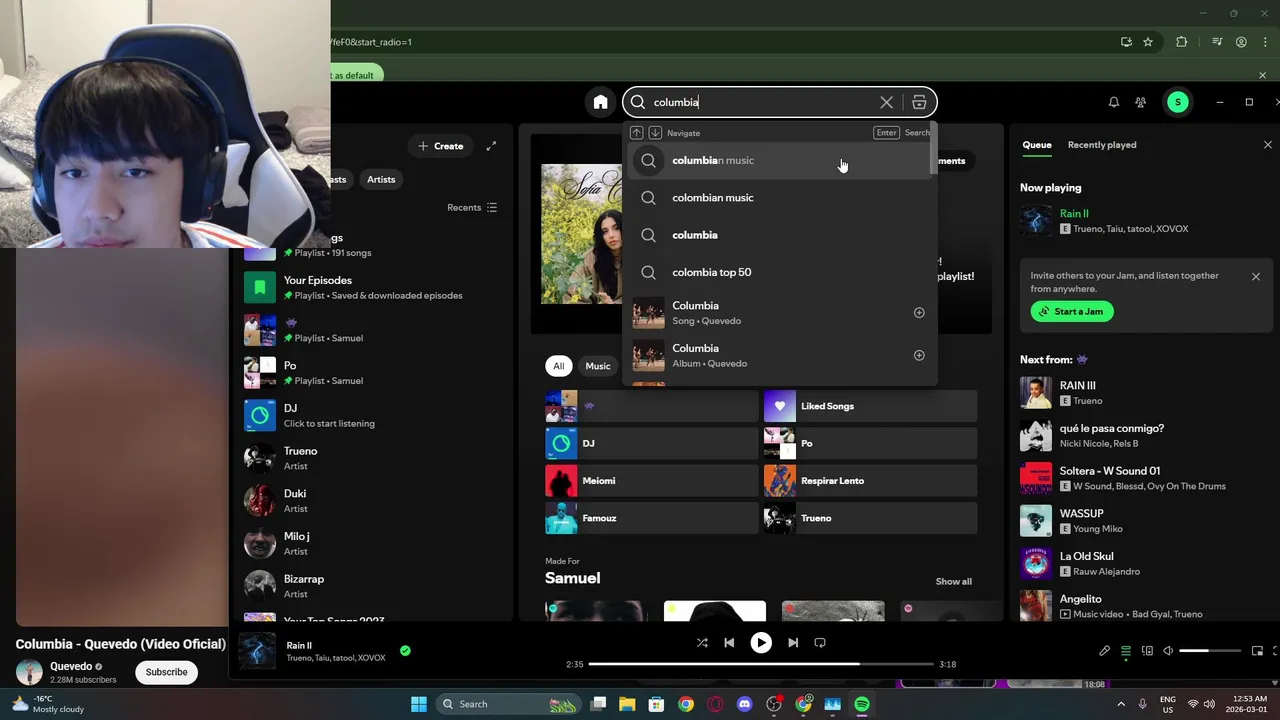
Task: Filter library by Artists chip
Action: (x=381, y=179)
